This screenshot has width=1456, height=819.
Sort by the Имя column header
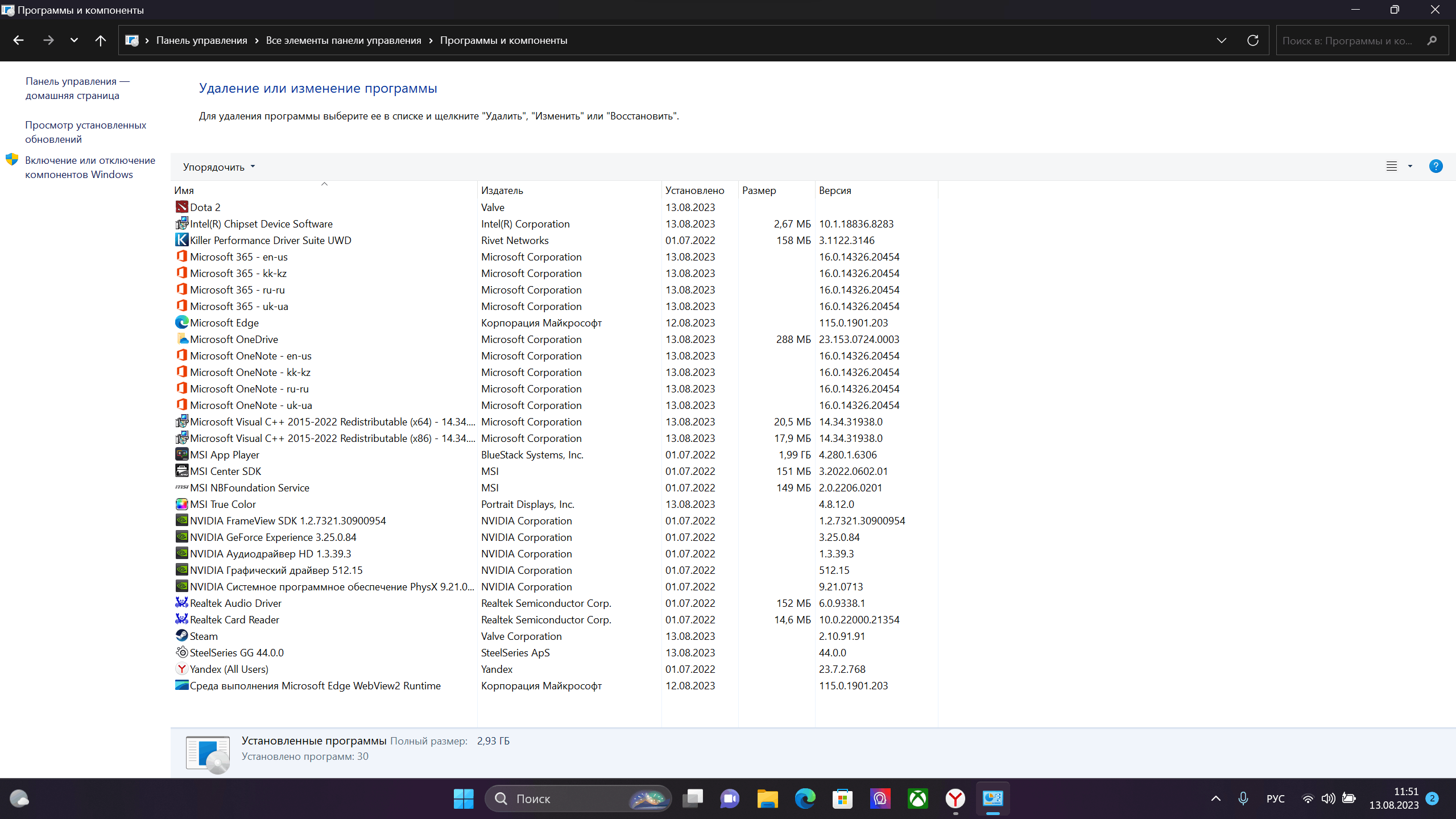[x=324, y=190]
